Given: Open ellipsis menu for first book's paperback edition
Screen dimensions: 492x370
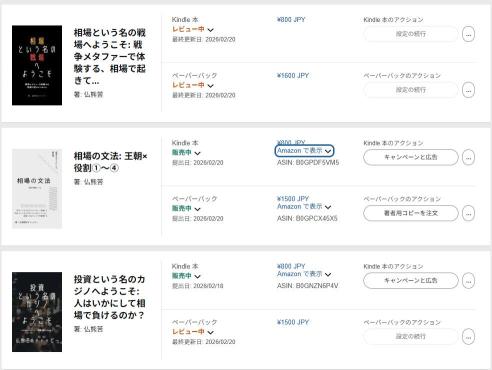Looking at the screenshot, I should pos(468,90).
